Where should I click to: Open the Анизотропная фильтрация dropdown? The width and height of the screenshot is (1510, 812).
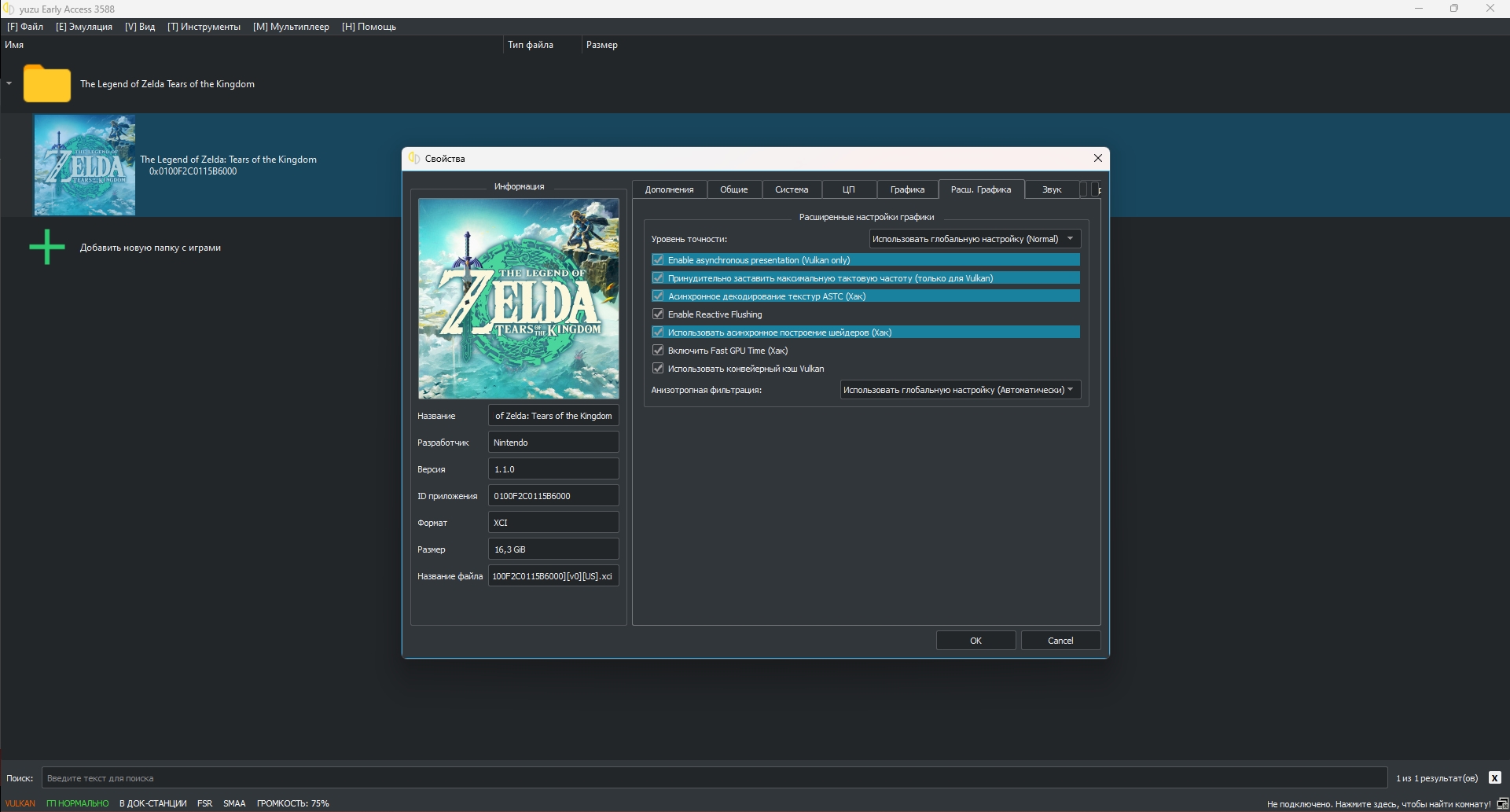[961, 389]
